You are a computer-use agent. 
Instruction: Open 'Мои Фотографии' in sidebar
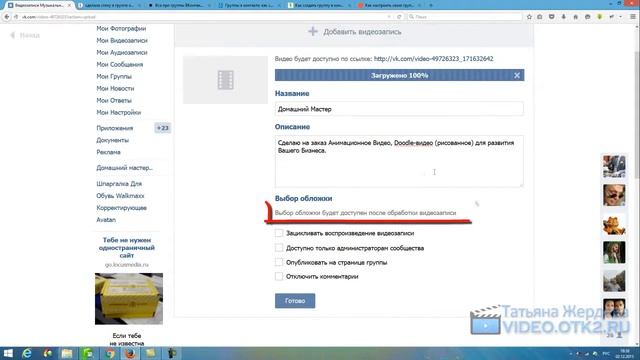pos(121,28)
